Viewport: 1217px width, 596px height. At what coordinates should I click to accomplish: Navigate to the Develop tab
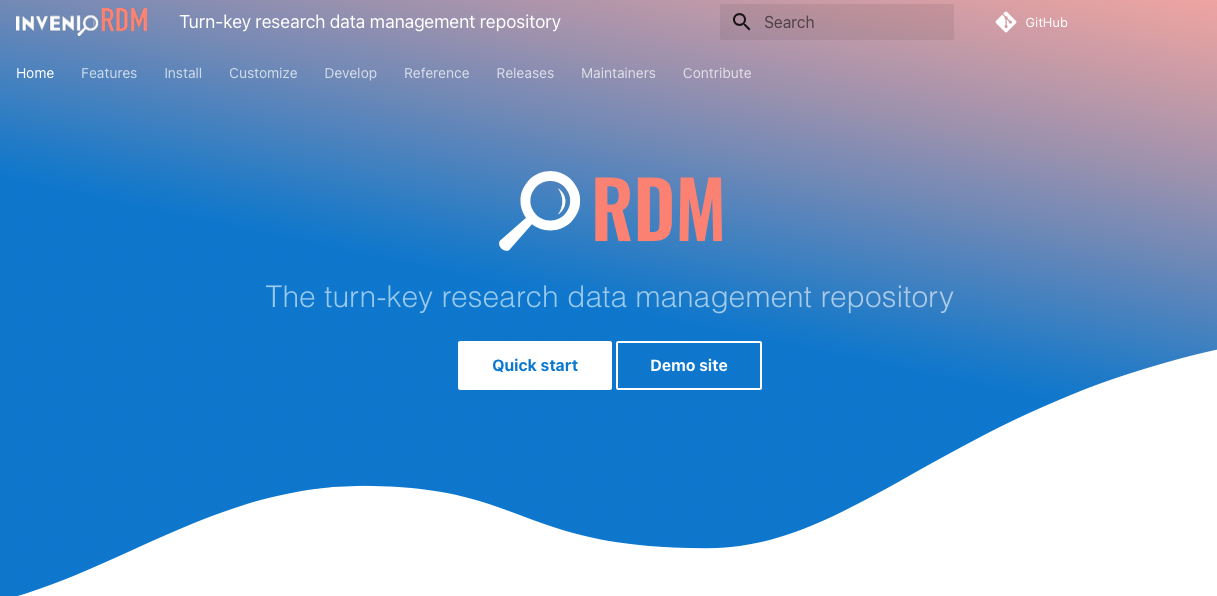tap(350, 73)
